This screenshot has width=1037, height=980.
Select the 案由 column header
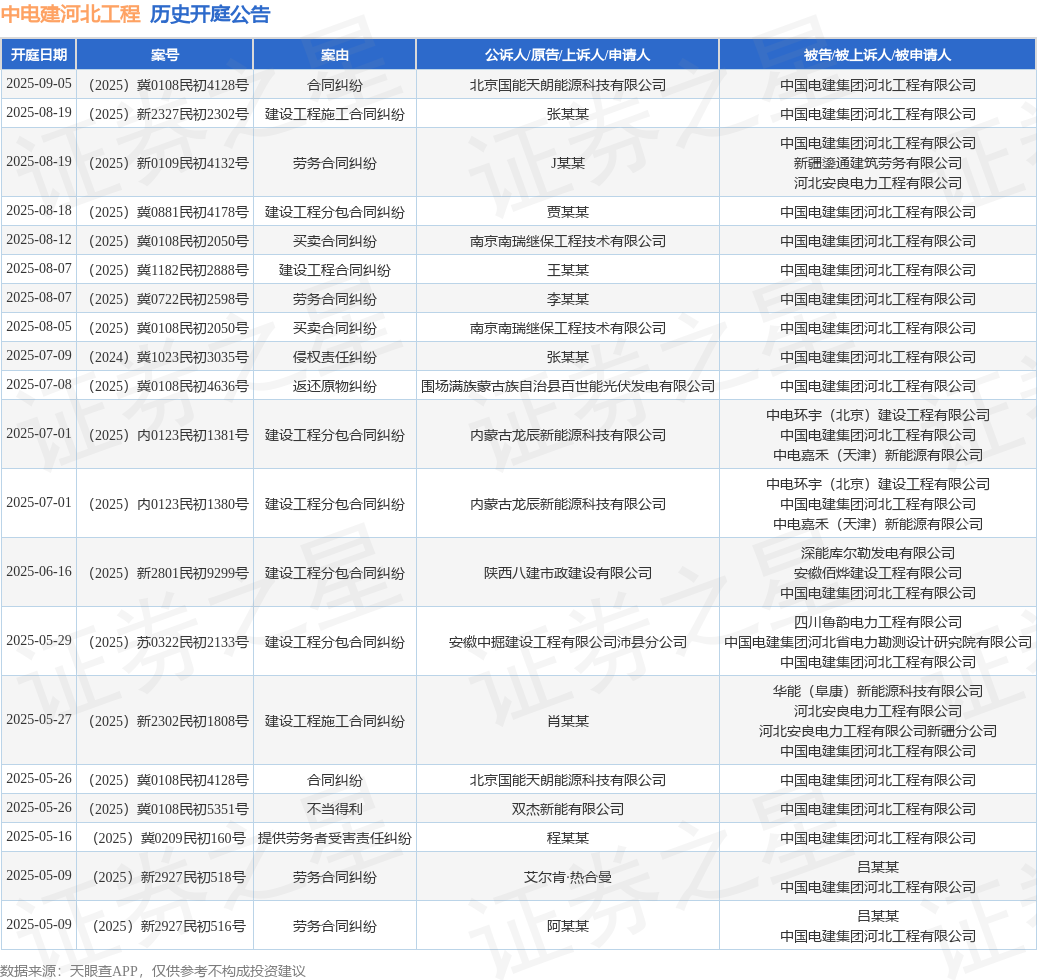[x=335, y=55]
